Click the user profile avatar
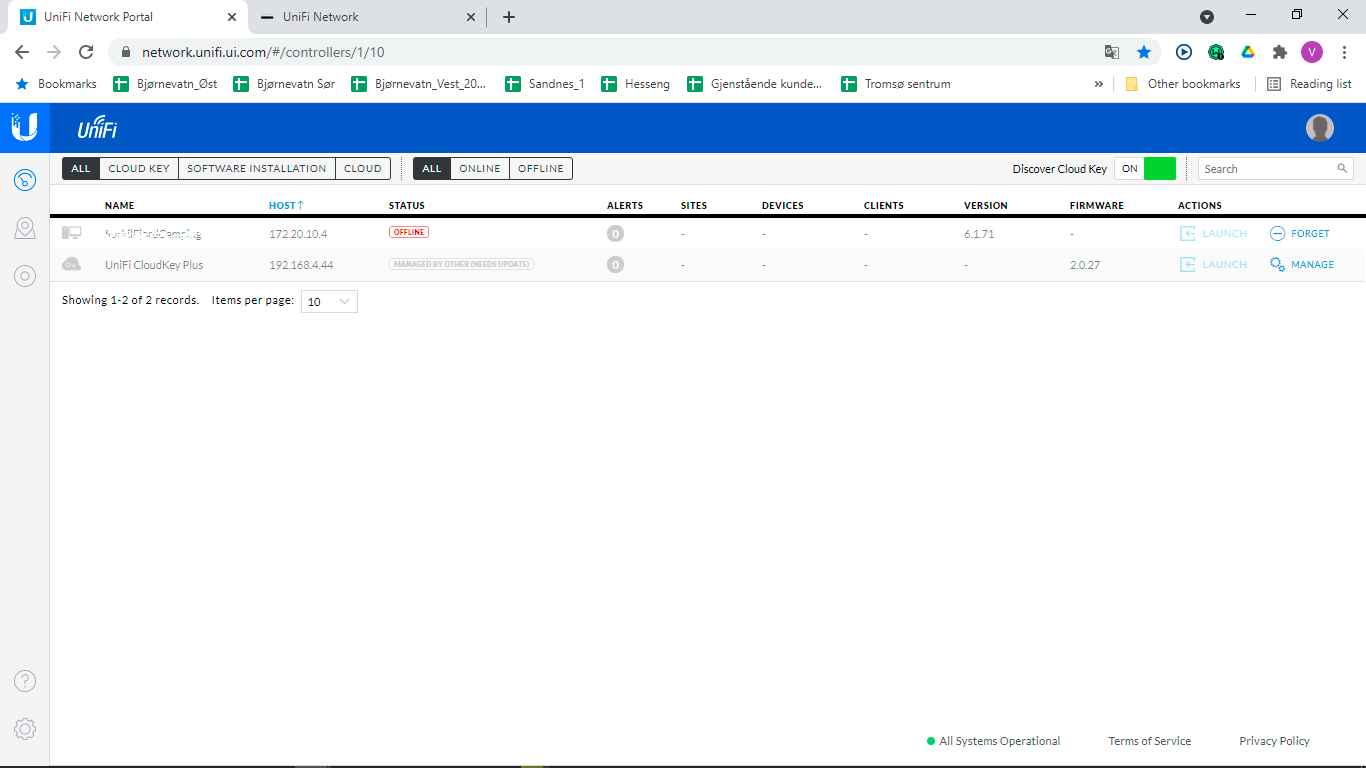1366x768 pixels. (1319, 128)
